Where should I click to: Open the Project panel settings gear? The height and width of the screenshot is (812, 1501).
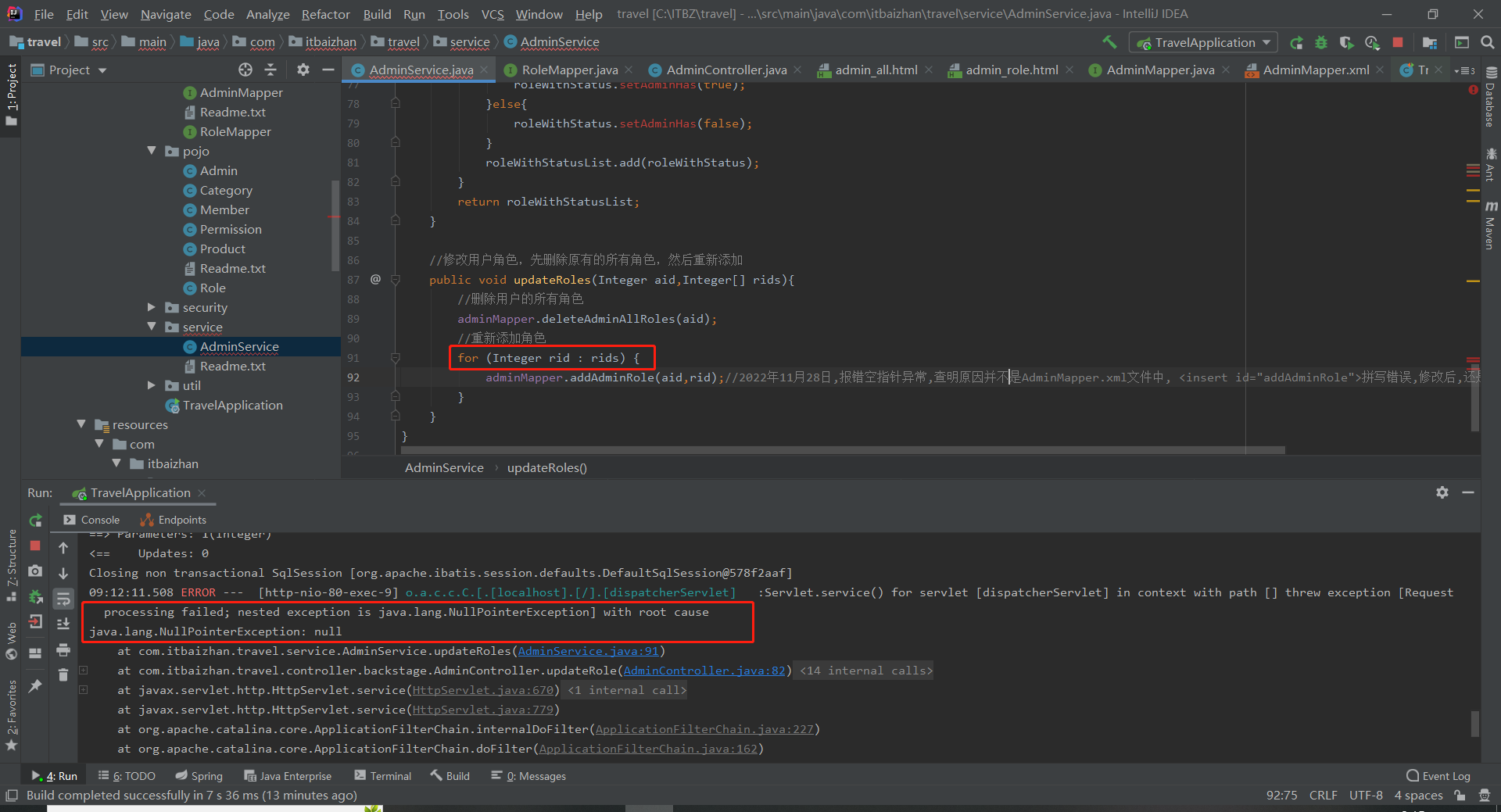click(303, 70)
